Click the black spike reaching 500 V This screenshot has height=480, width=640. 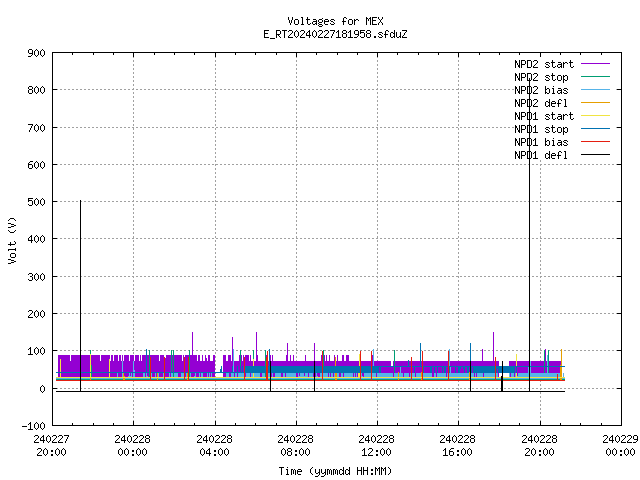[x=80, y=294]
